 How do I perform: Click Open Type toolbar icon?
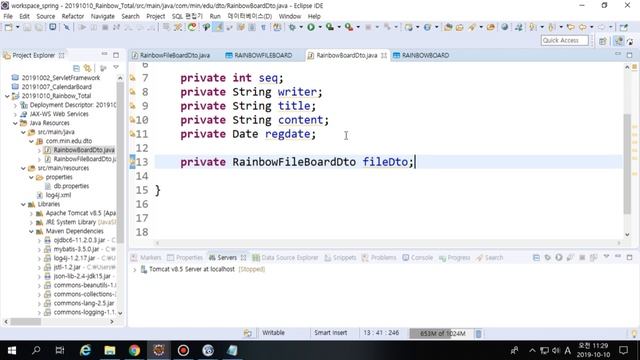point(448,27)
